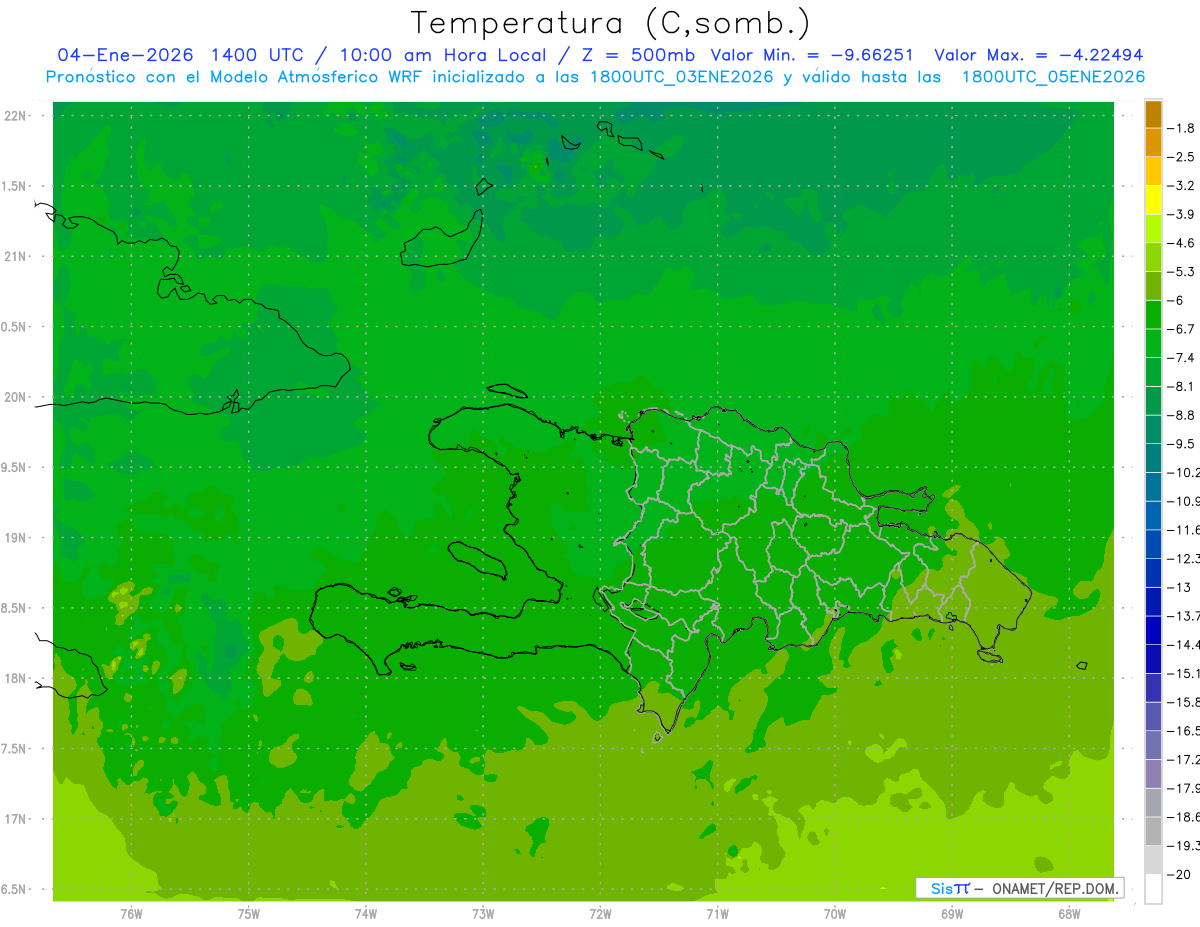The image size is (1200, 927).
Task: Select the end time "1800UTC_05ENE2026"
Action: (x=1053, y=77)
